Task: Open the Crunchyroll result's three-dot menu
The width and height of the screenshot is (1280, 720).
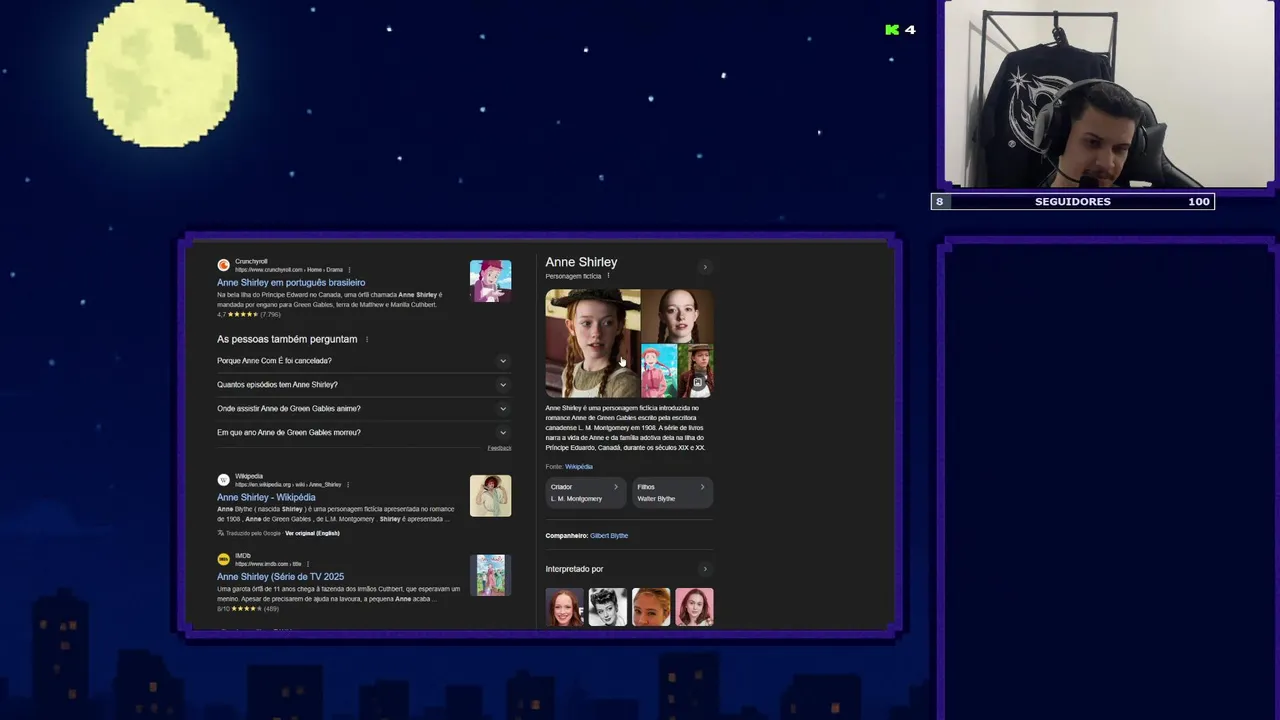Action: [349, 270]
